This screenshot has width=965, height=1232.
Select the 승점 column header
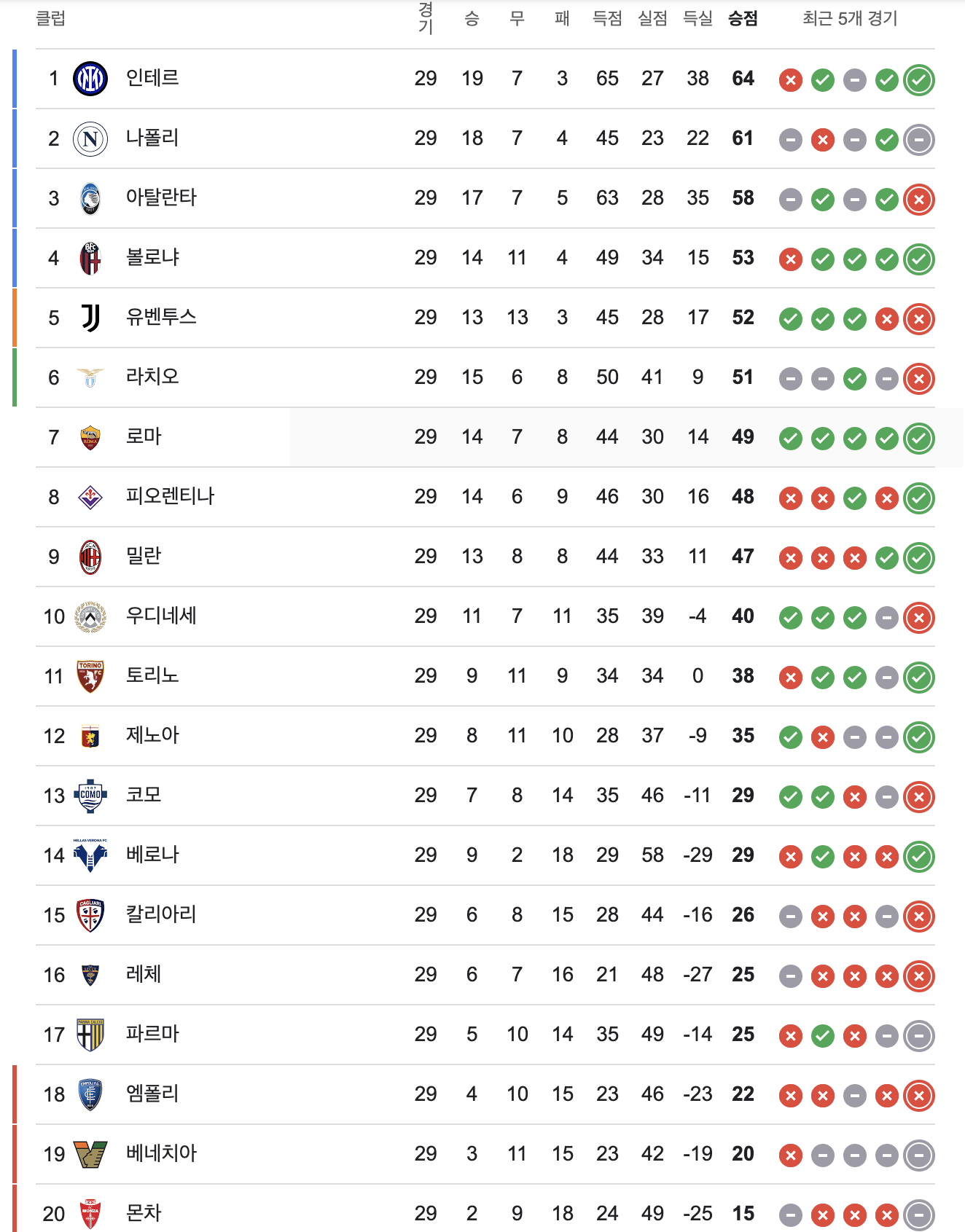coord(743,18)
